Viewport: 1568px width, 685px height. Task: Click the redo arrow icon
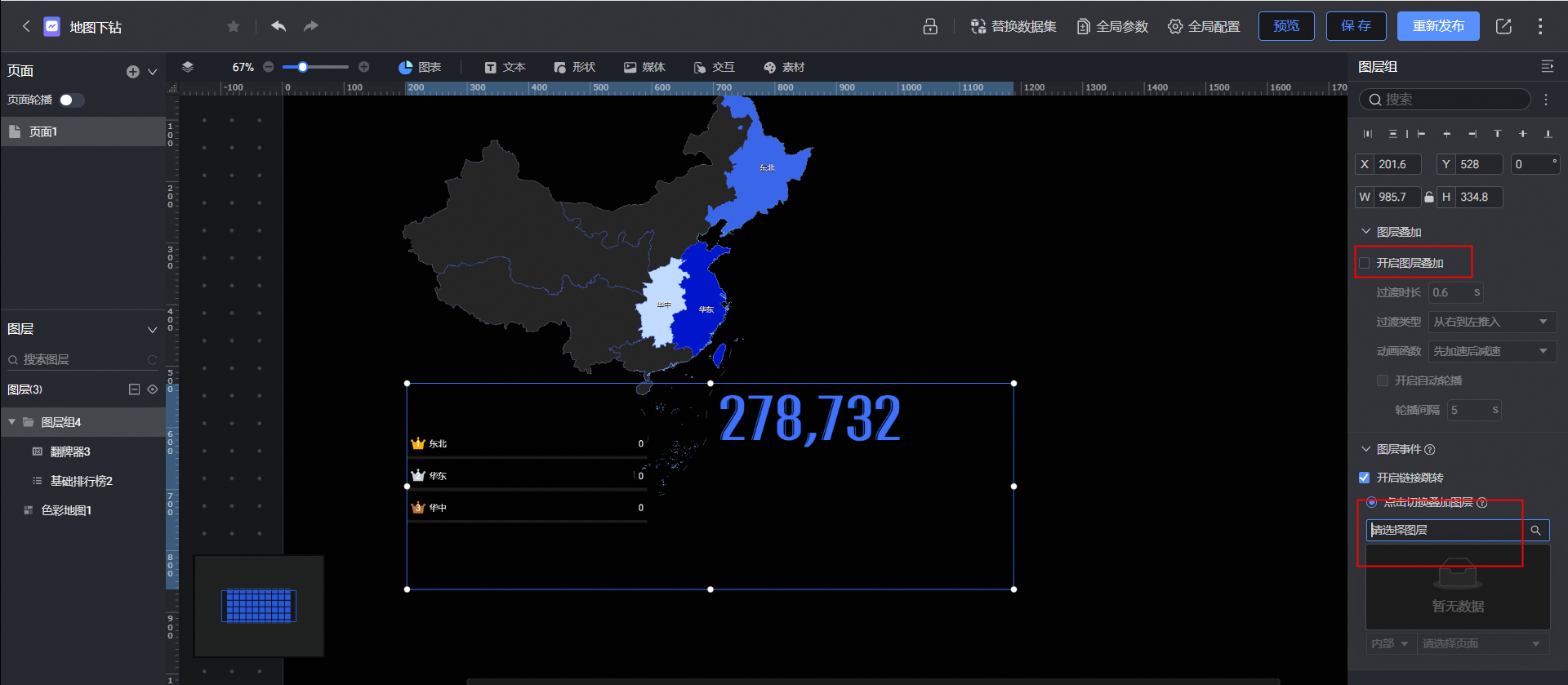click(x=311, y=26)
